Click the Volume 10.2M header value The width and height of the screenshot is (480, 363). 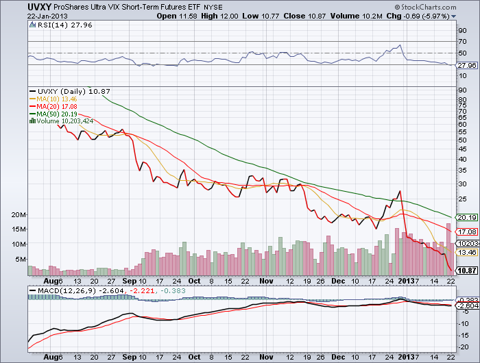tap(356, 16)
